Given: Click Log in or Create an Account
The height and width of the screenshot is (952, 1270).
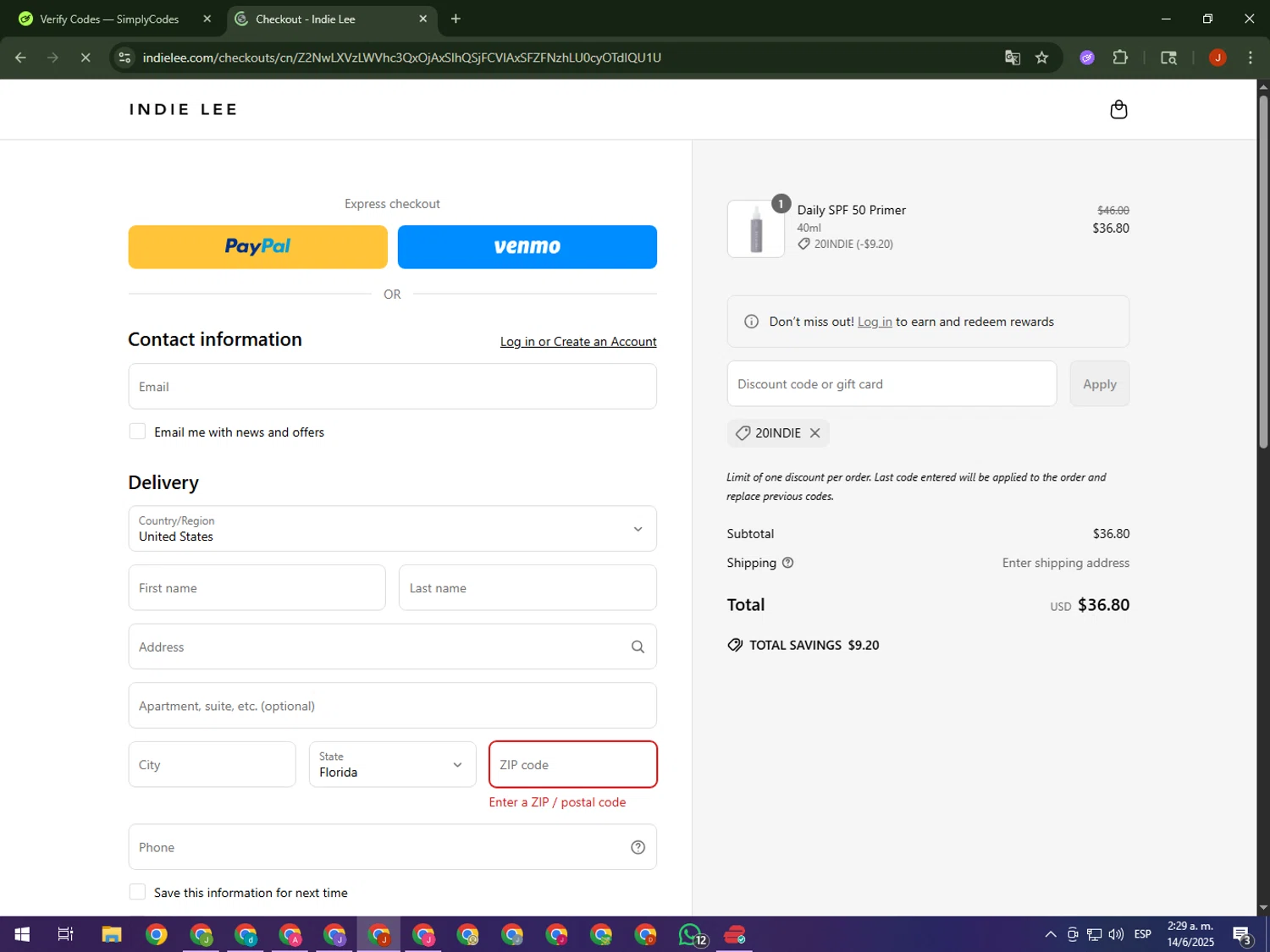Looking at the screenshot, I should pos(578,342).
